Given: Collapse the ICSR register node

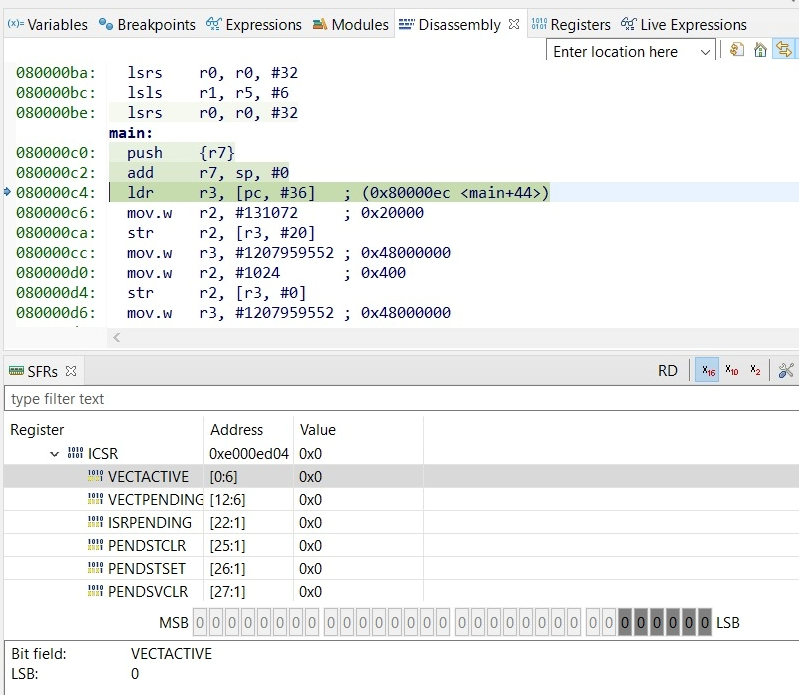Looking at the screenshot, I should [54, 453].
